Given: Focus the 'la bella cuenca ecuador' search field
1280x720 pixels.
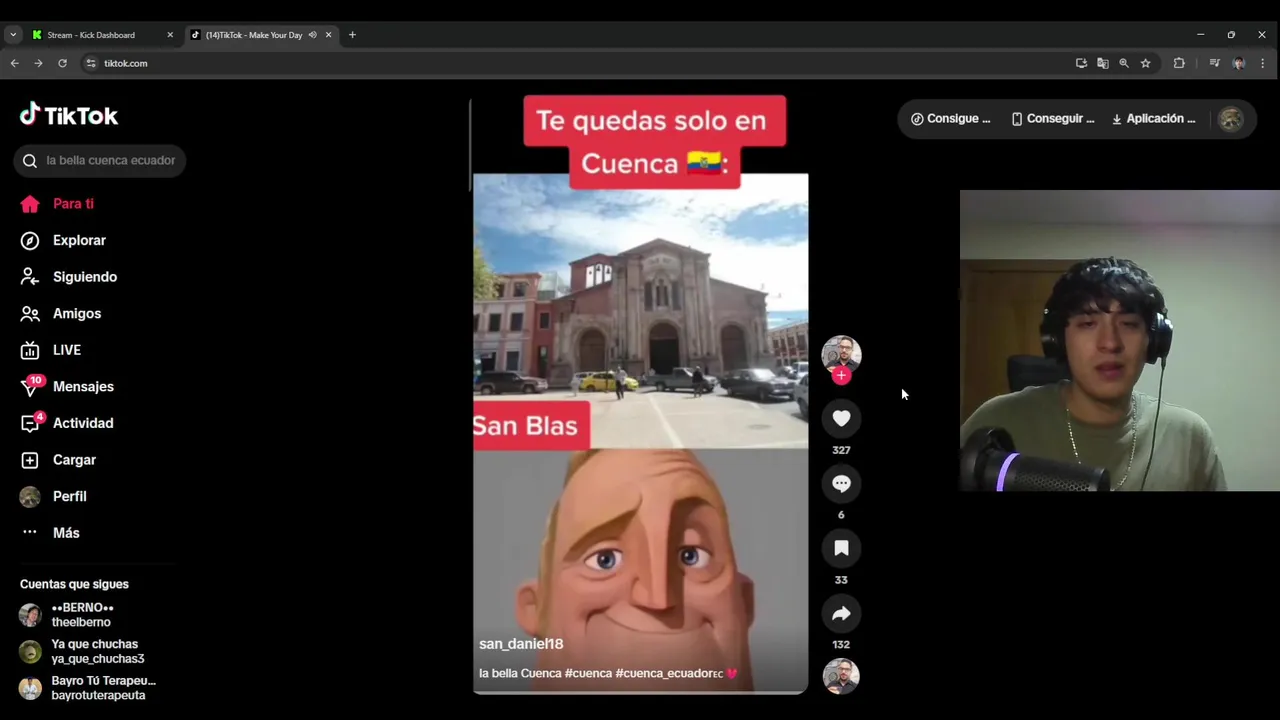Looking at the screenshot, I should pos(100,160).
